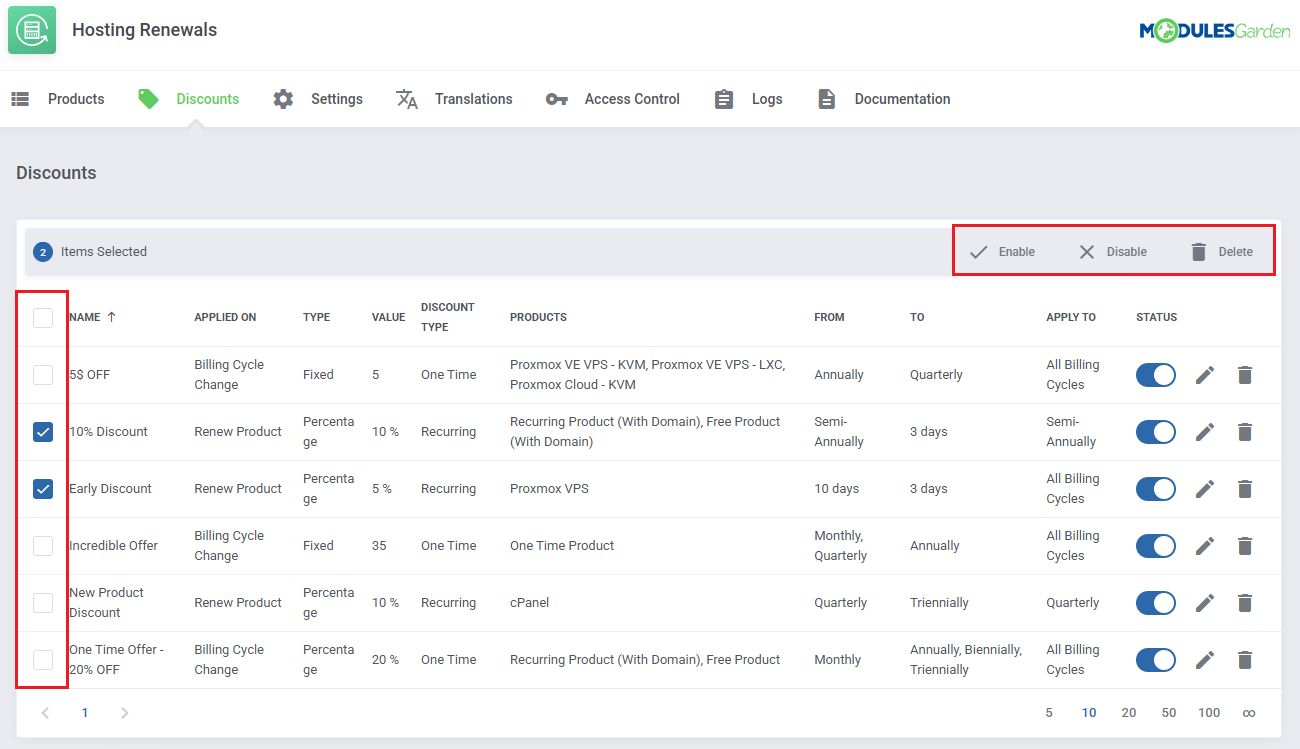Image resolution: width=1300 pixels, height=749 pixels.
Task: Toggle status switch for 5$ OFF
Action: click(1156, 375)
